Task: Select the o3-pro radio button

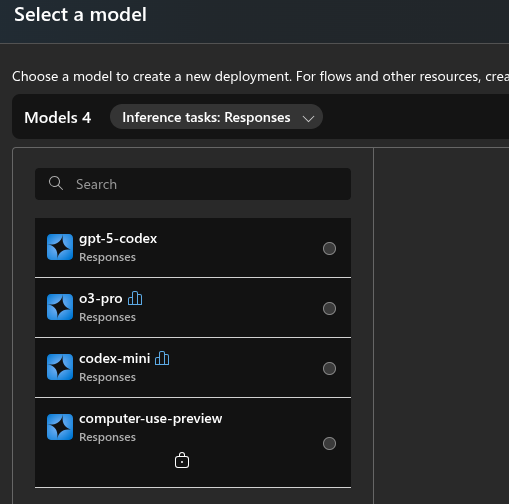Action: point(329,309)
